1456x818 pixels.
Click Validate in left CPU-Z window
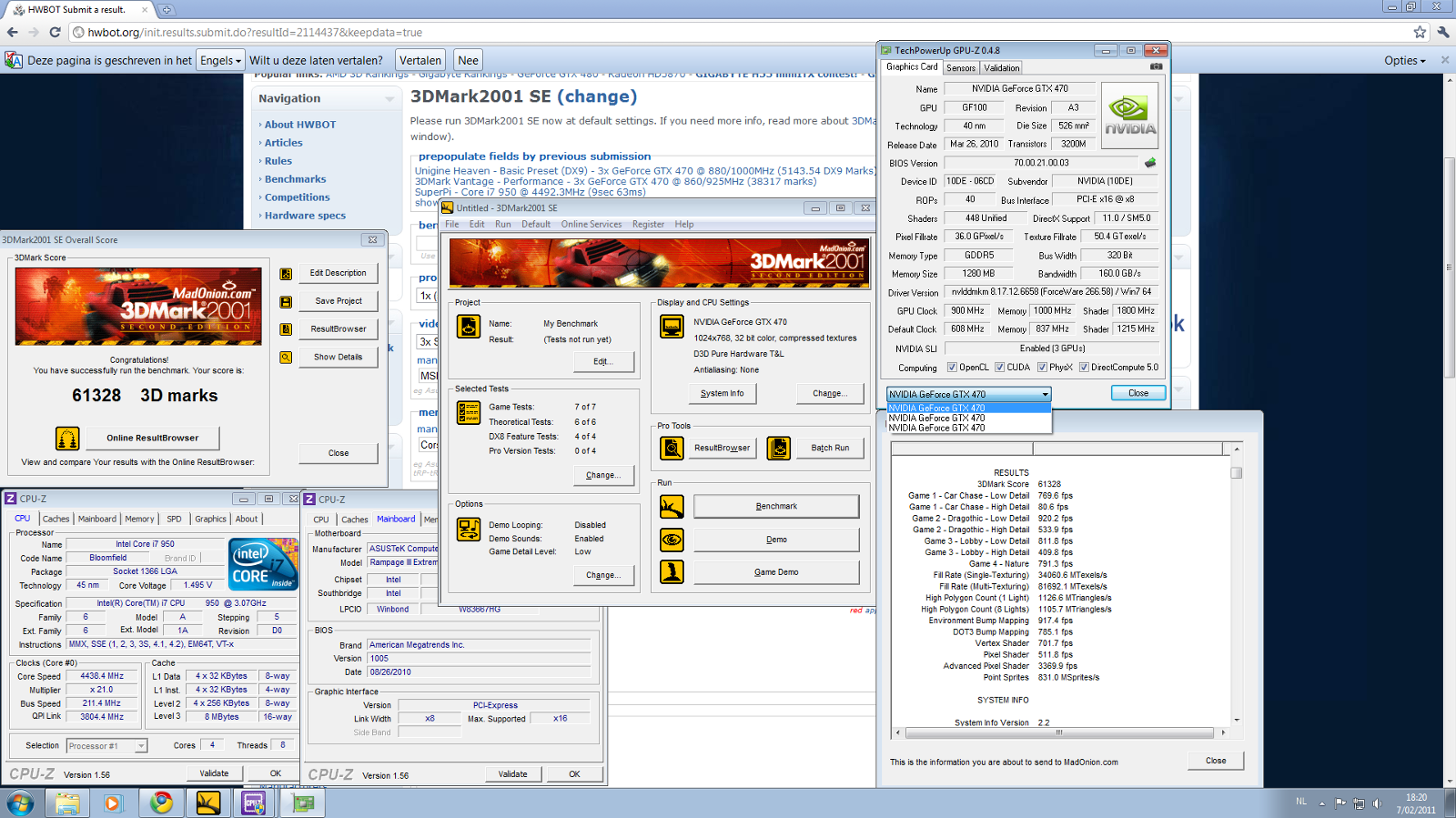coord(215,773)
